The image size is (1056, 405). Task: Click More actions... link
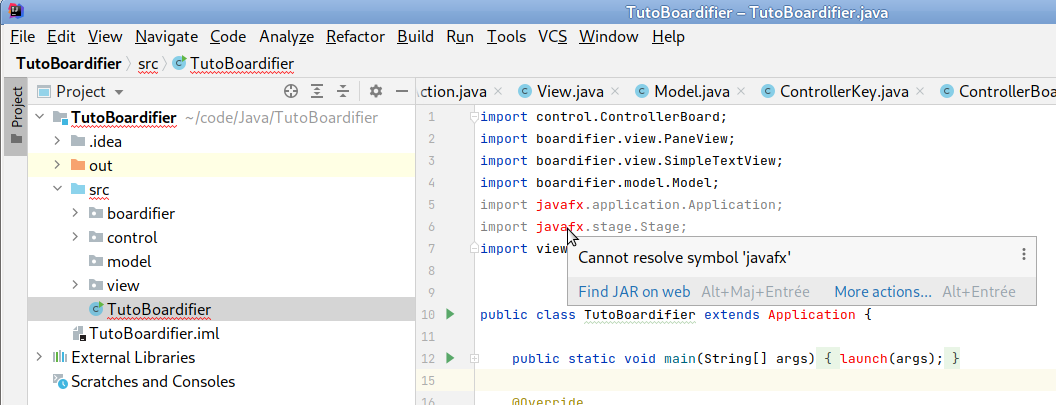click(882, 292)
